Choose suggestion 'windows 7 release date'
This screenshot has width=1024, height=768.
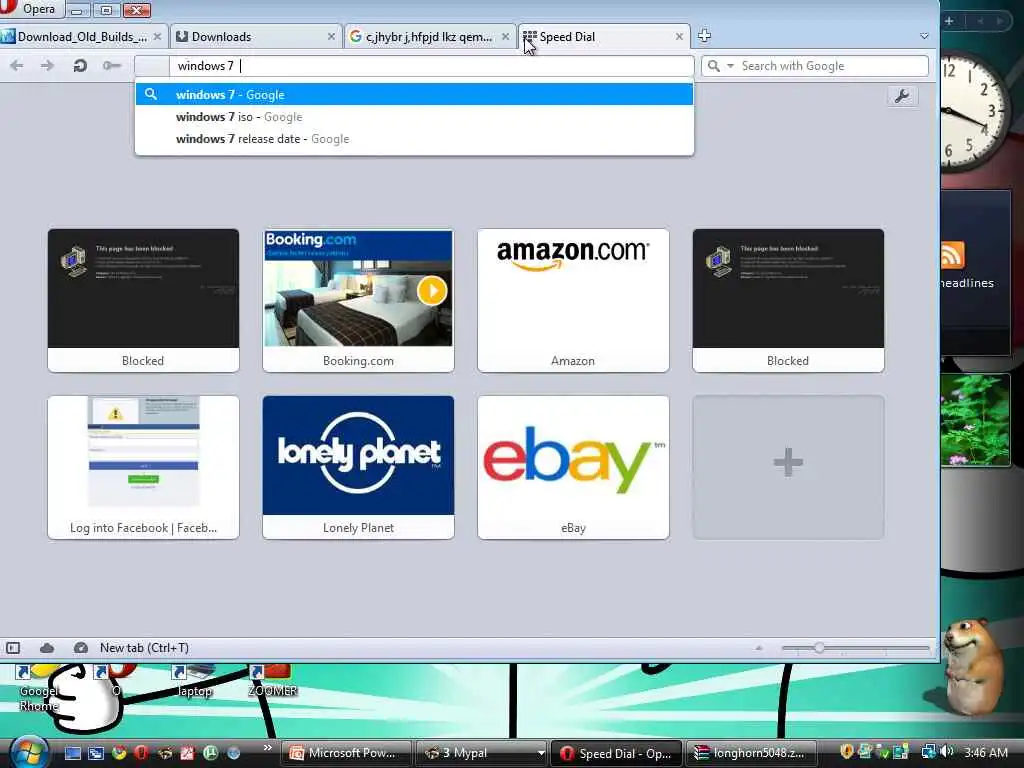point(414,139)
